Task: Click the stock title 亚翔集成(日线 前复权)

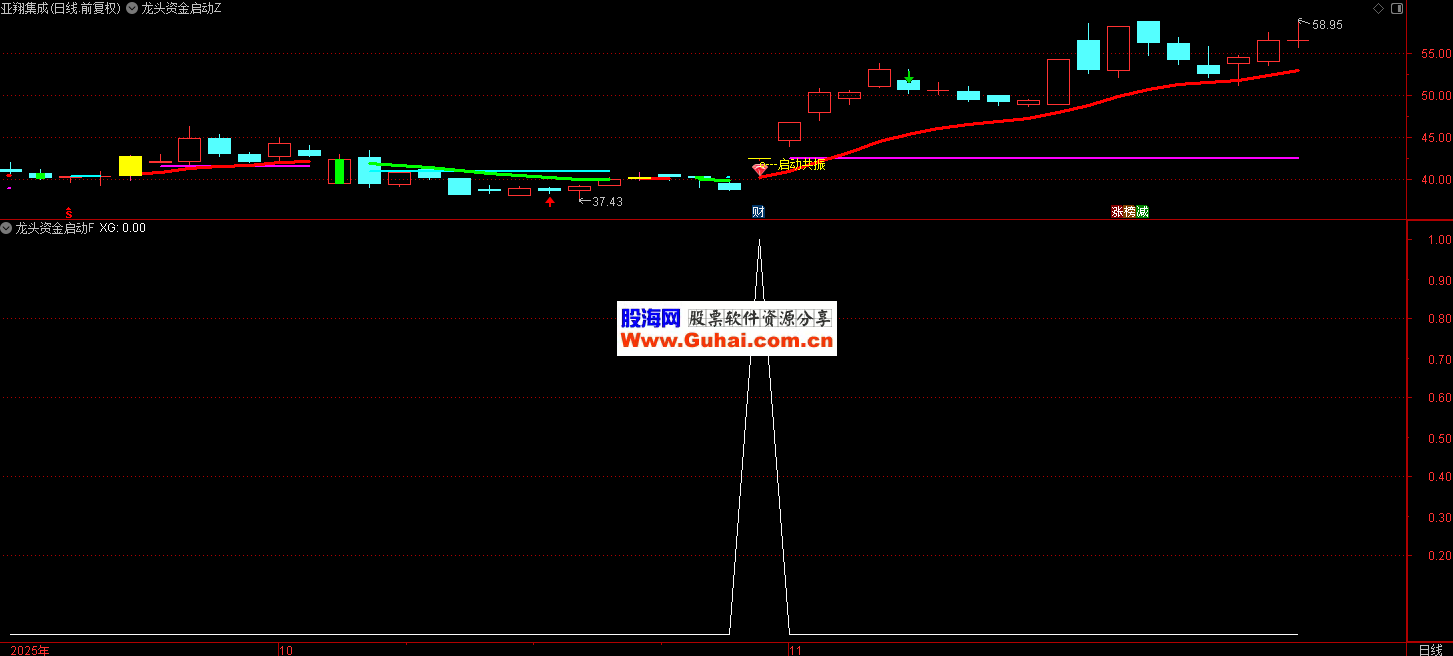Action: click(x=60, y=8)
